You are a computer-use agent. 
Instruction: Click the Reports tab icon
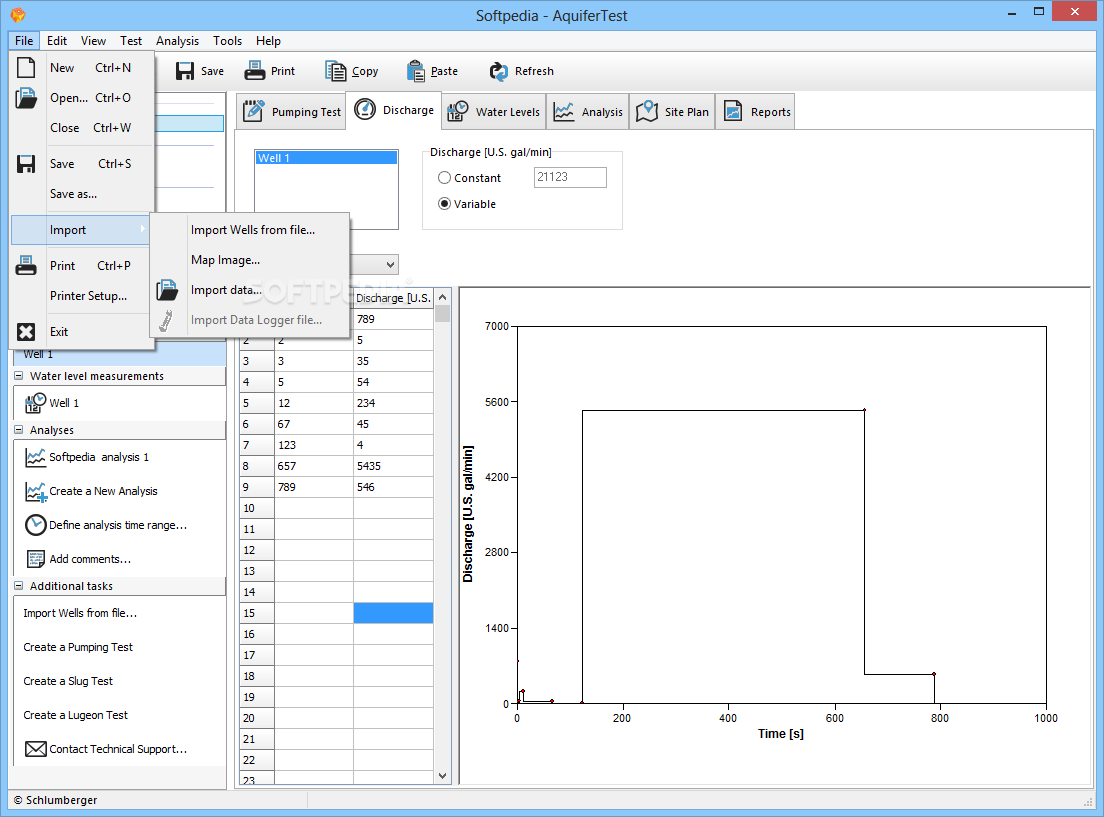[x=733, y=111]
